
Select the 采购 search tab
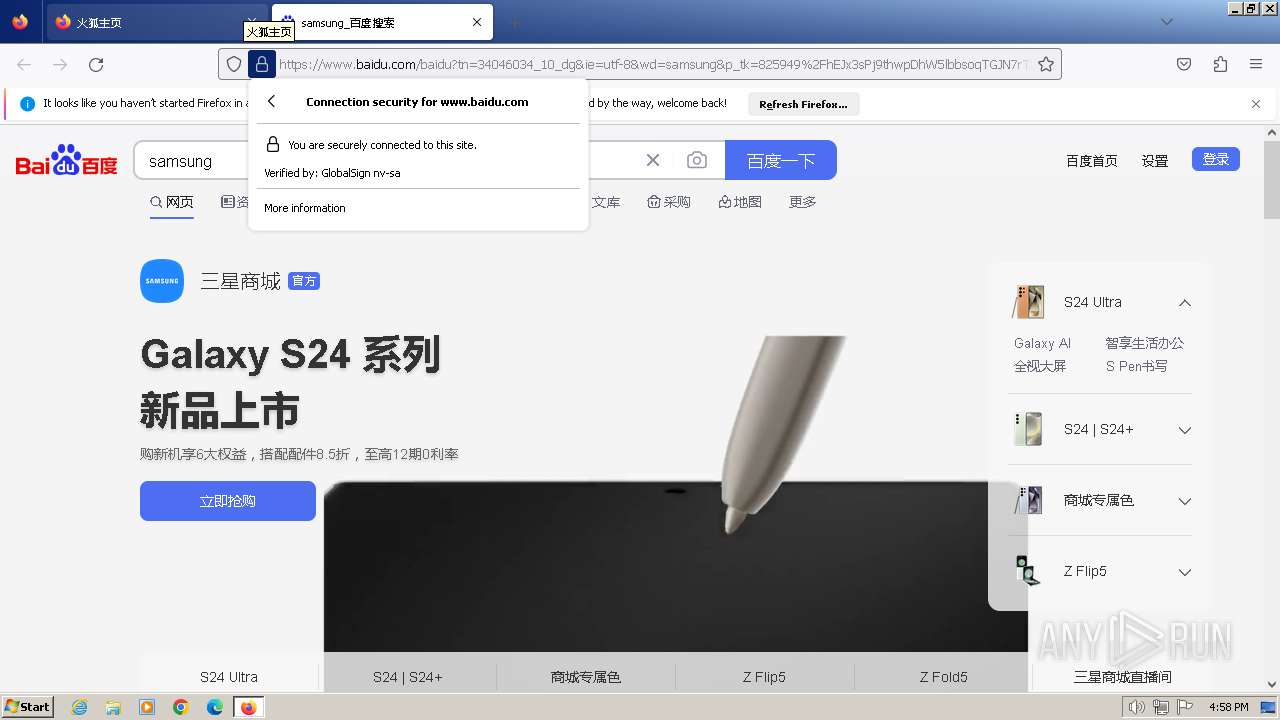click(669, 202)
